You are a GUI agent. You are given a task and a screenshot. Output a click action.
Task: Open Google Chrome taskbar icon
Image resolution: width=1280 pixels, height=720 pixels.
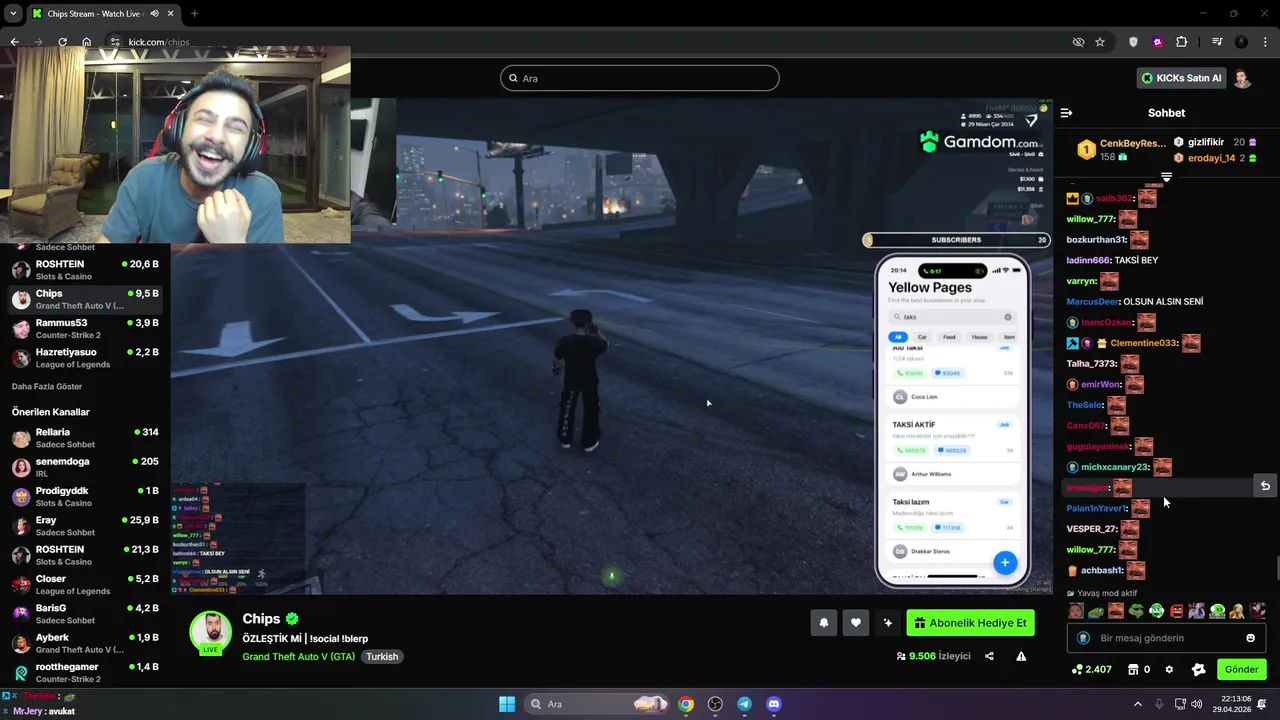point(685,704)
